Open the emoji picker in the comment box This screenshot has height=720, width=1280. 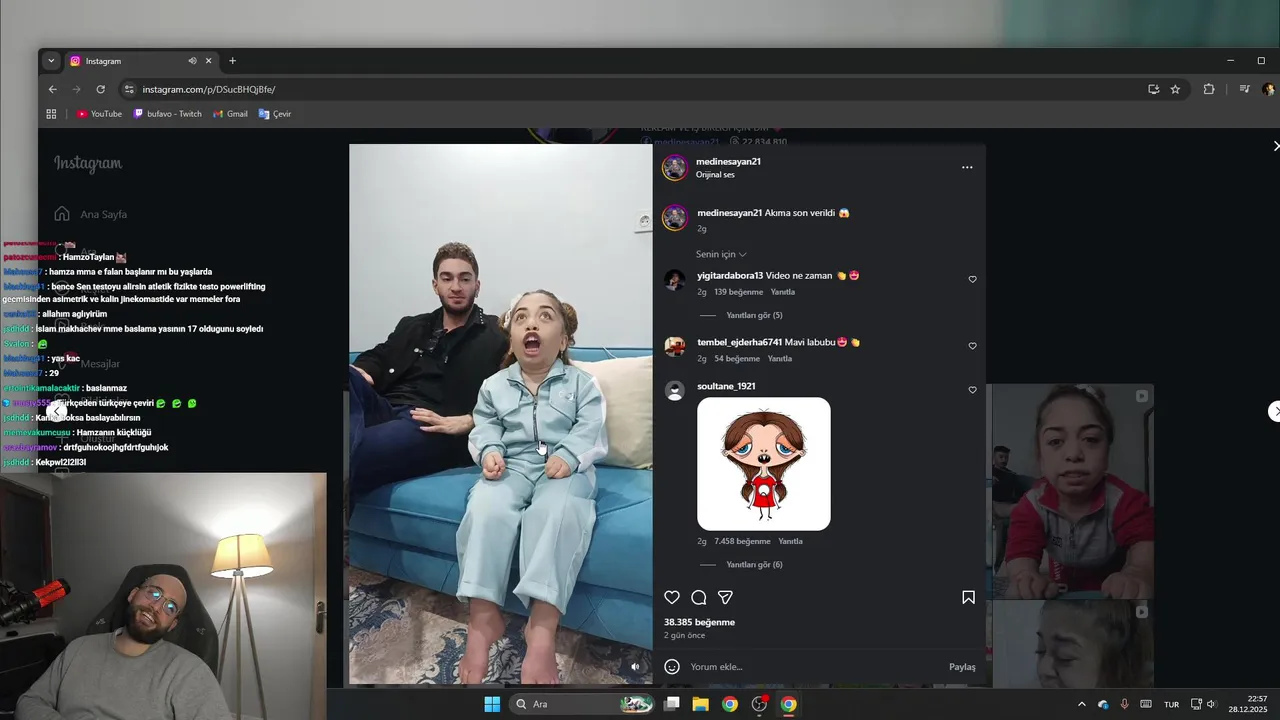(x=672, y=667)
